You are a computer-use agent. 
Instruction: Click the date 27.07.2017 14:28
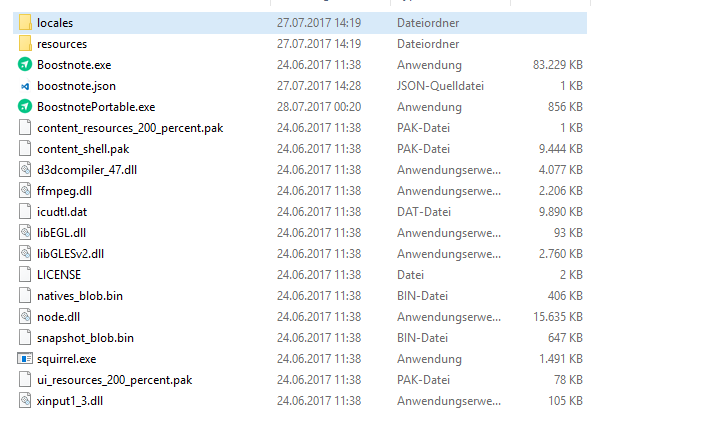[x=319, y=86]
